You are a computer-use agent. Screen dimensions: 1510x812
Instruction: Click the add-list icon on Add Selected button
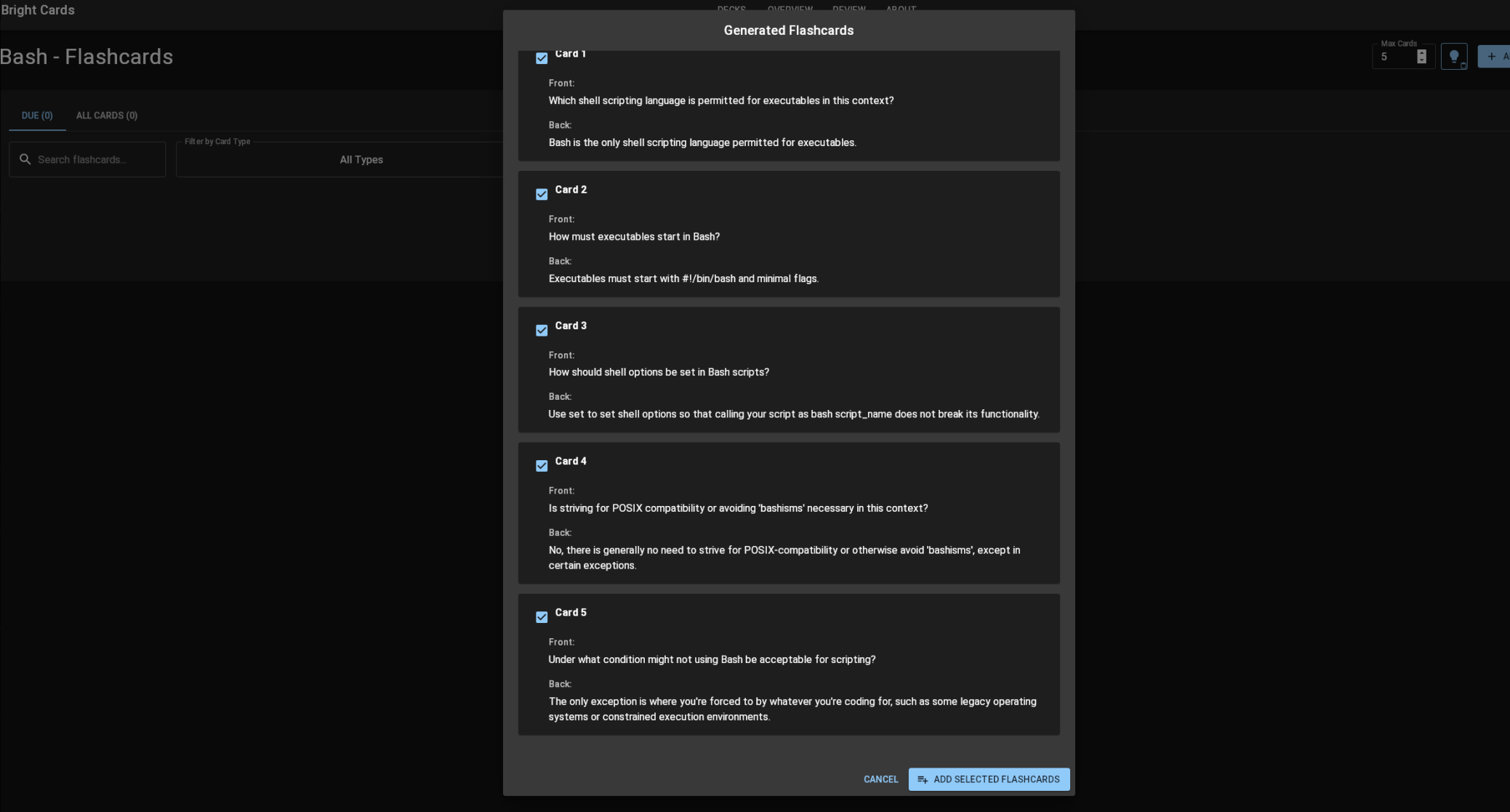tap(923, 779)
